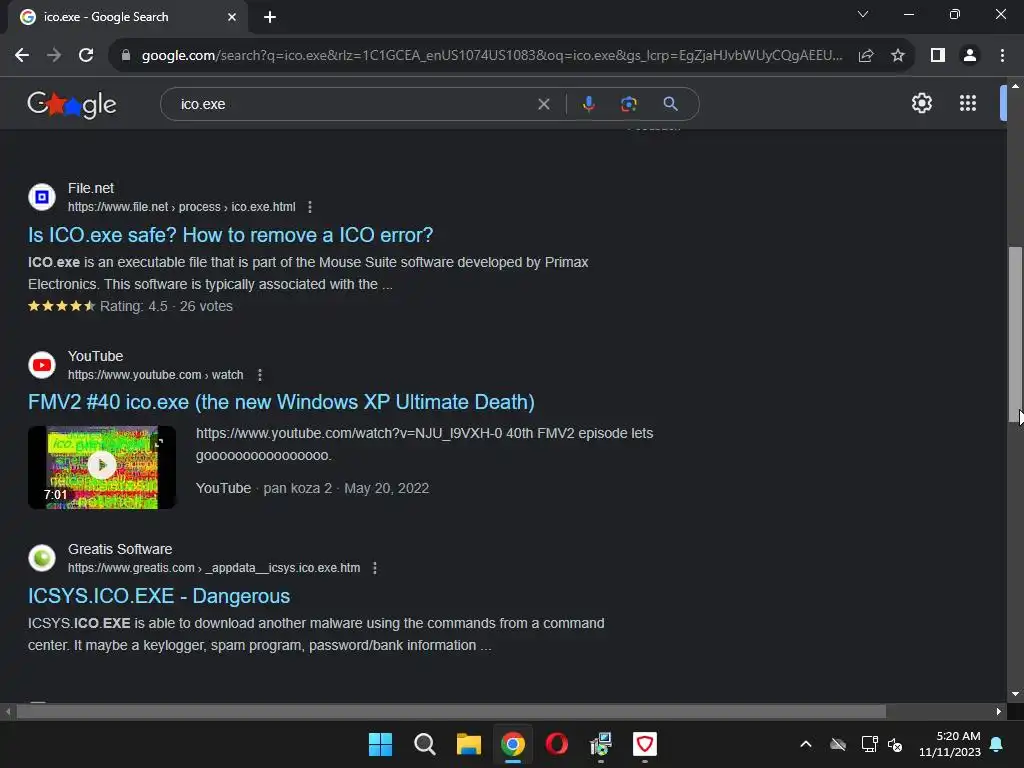Viewport: 1024px width, 768px height.
Task: Search by voice microphone icon
Action: [x=588, y=104]
